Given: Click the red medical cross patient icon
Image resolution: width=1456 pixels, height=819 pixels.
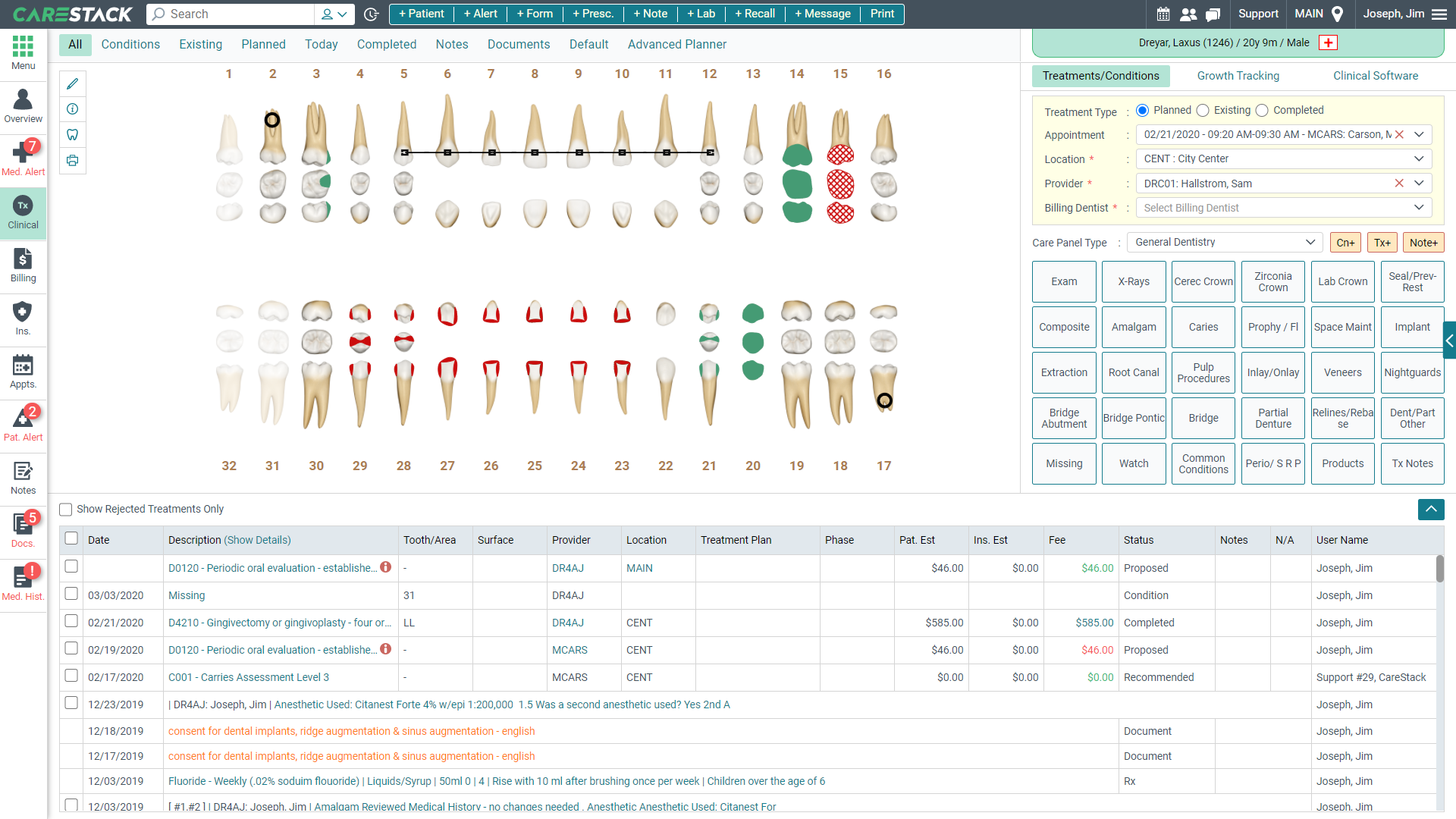Looking at the screenshot, I should (x=1328, y=42).
